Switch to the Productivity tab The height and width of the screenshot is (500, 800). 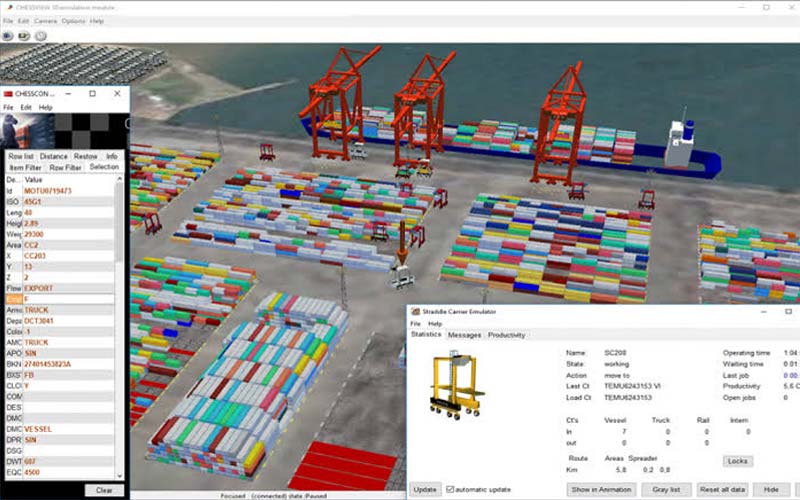pos(506,335)
